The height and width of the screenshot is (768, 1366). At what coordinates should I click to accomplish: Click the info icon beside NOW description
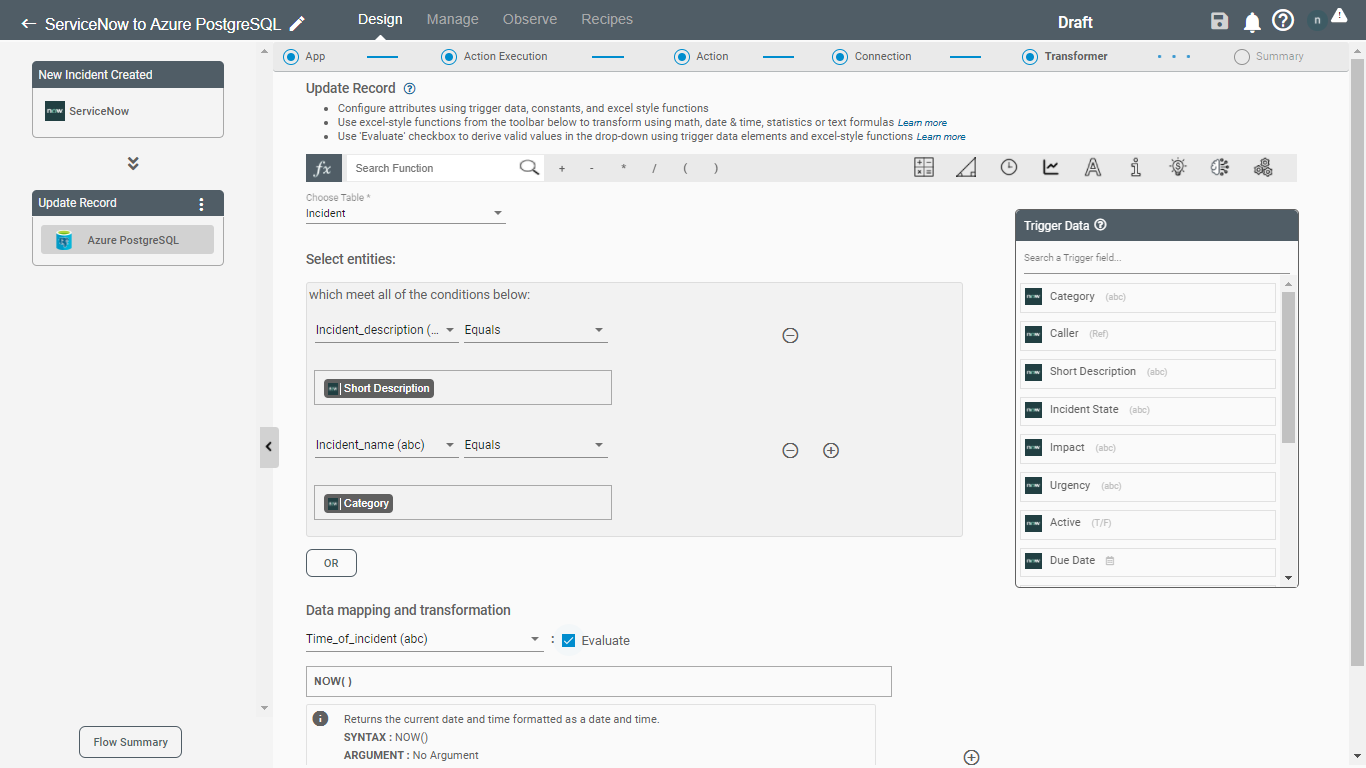point(320,719)
